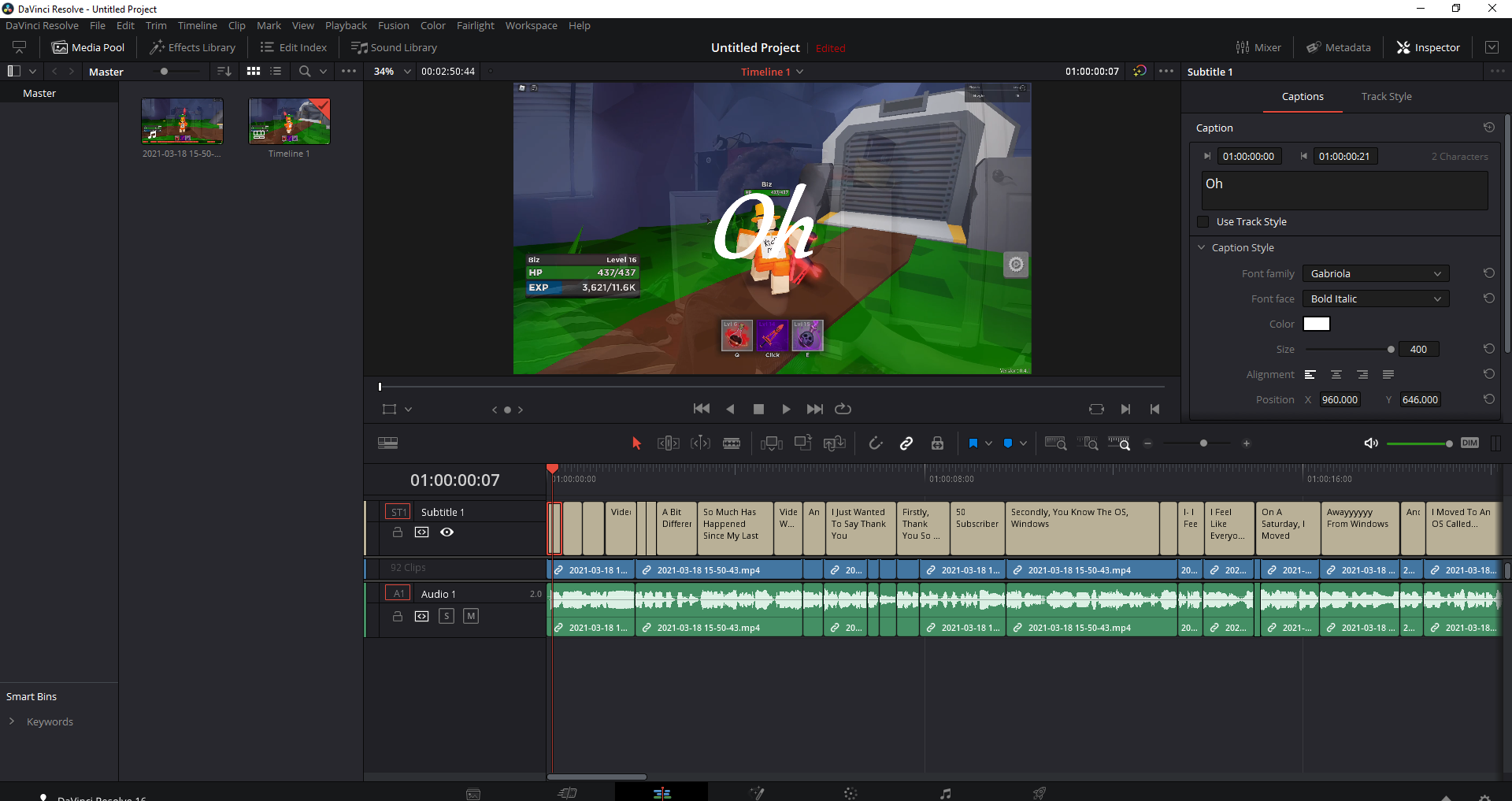This screenshot has height=801, width=1512.
Task: Open the Fairlight menu
Action: 476,25
